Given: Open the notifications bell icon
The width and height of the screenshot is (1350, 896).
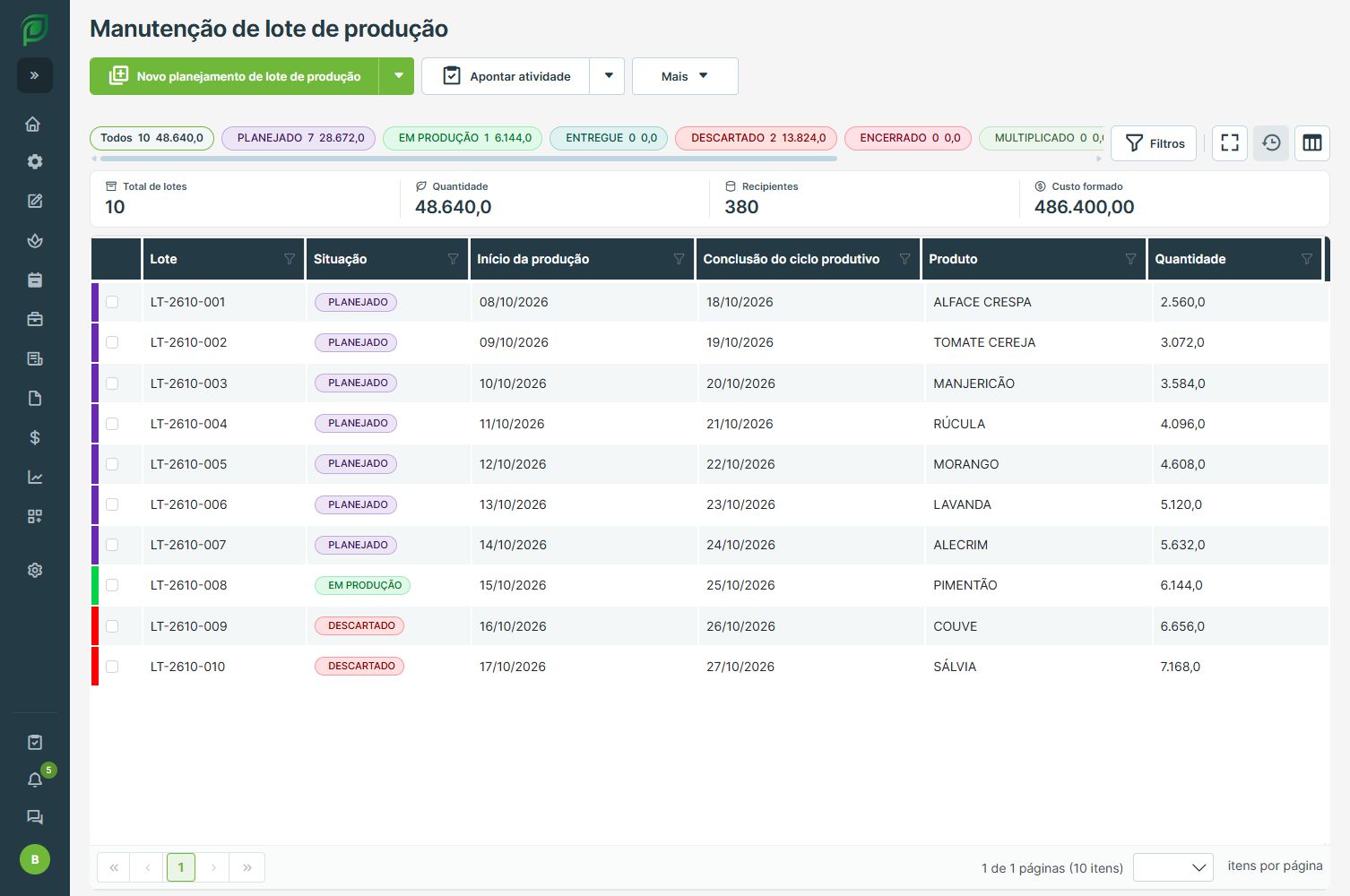Looking at the screenshot, I should pyautogui.click(x=34, y=780).
